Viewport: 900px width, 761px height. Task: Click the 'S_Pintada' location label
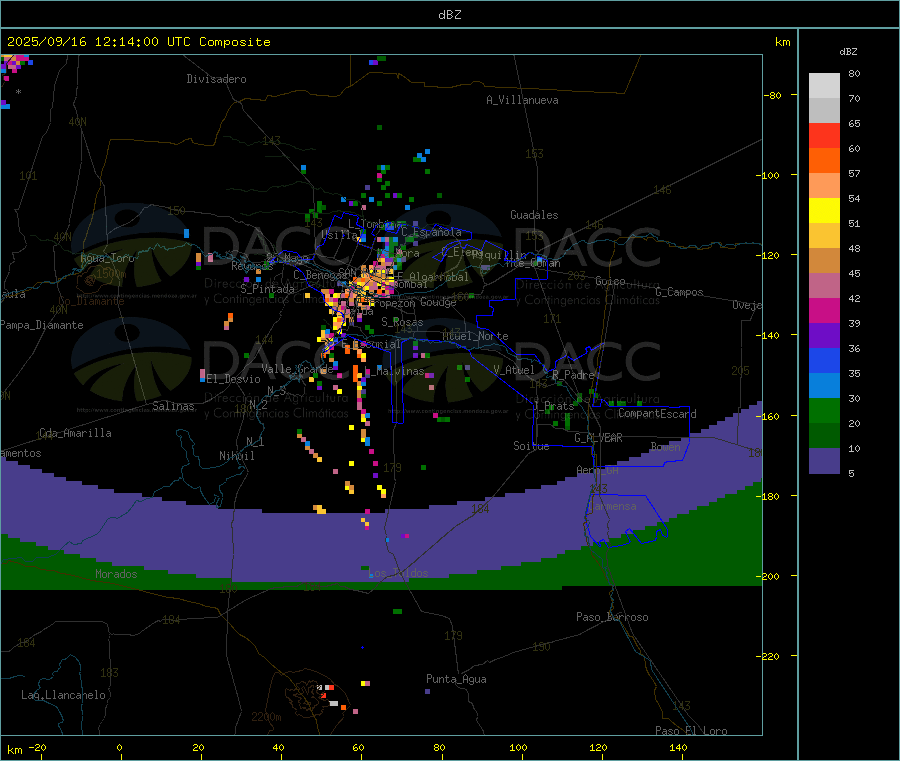pyautogui.click(x=267, y=289)
